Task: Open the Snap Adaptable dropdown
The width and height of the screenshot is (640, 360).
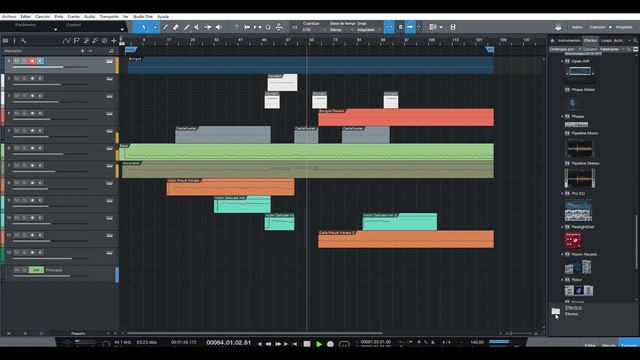Action: (x=369, y=30)
